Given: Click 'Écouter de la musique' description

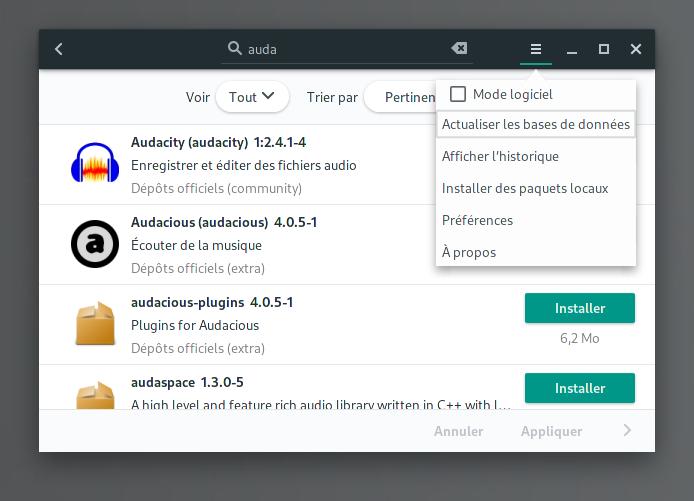Looking at the screenshot, I should [x=197, y=245].
